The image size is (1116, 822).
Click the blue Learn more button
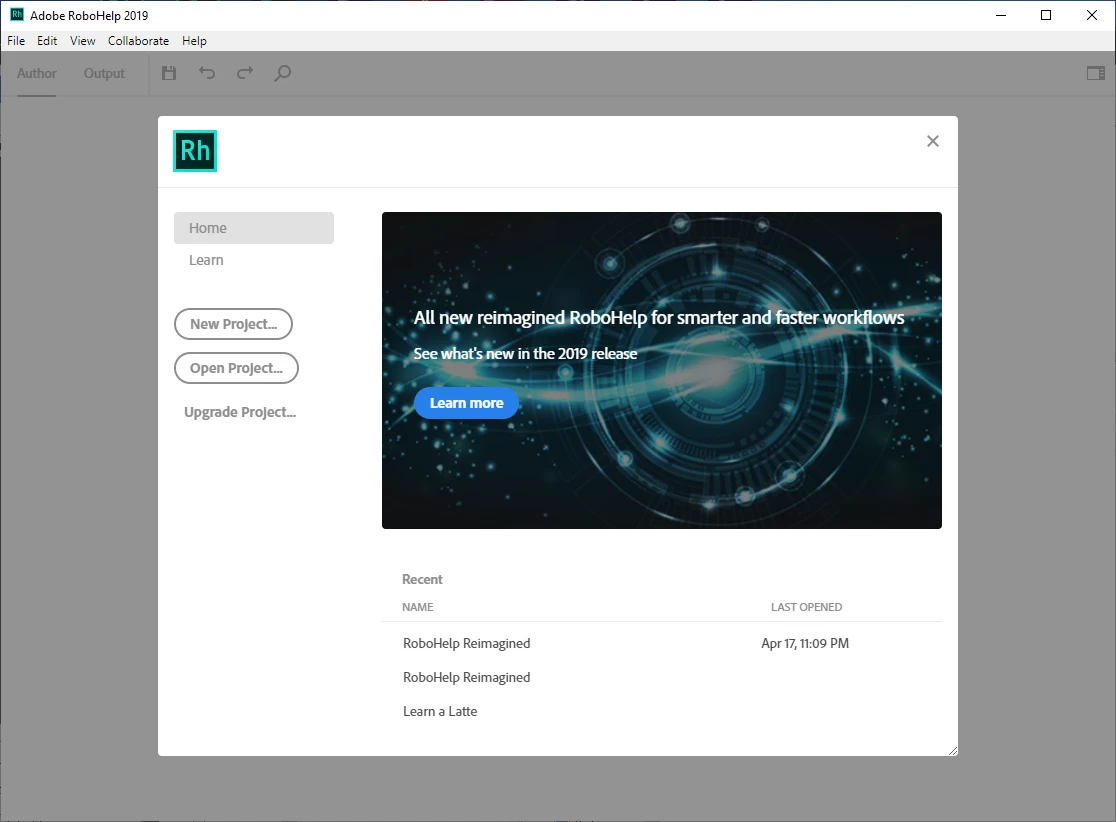pos(466,403)
